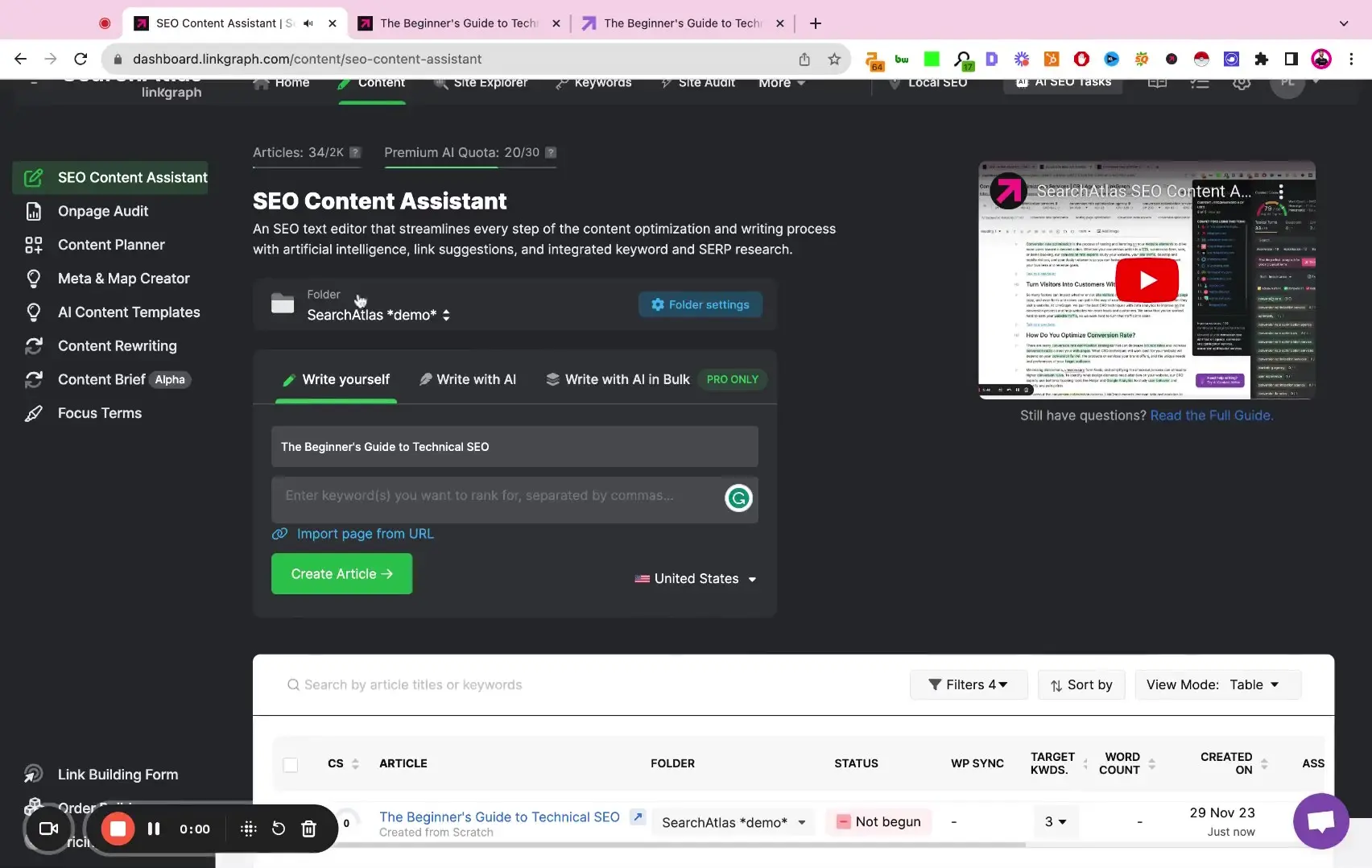1372x868 pixels.
Task: Open the Onpage Audit tool from the sidebar
Action: point(102,211)
